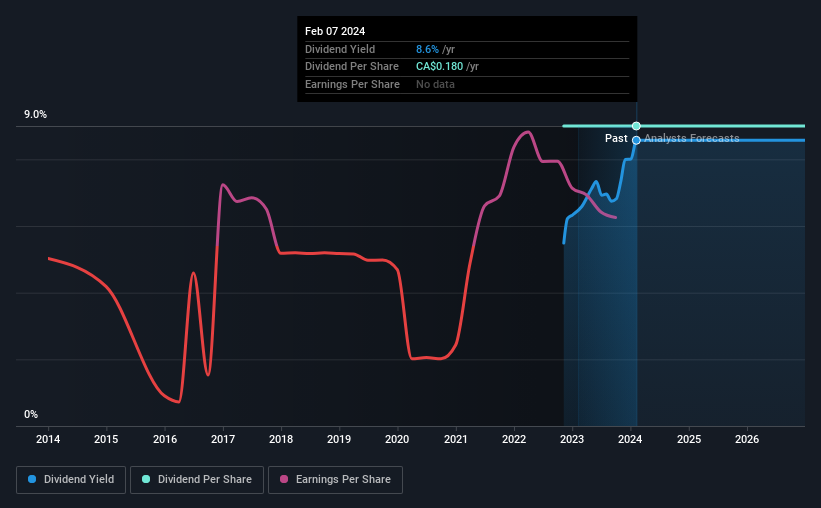The width and height of the screenshot is (821, 508).
Task: Click the CA$0.180 dividend per share value
Action: click(x=439, y=67)
